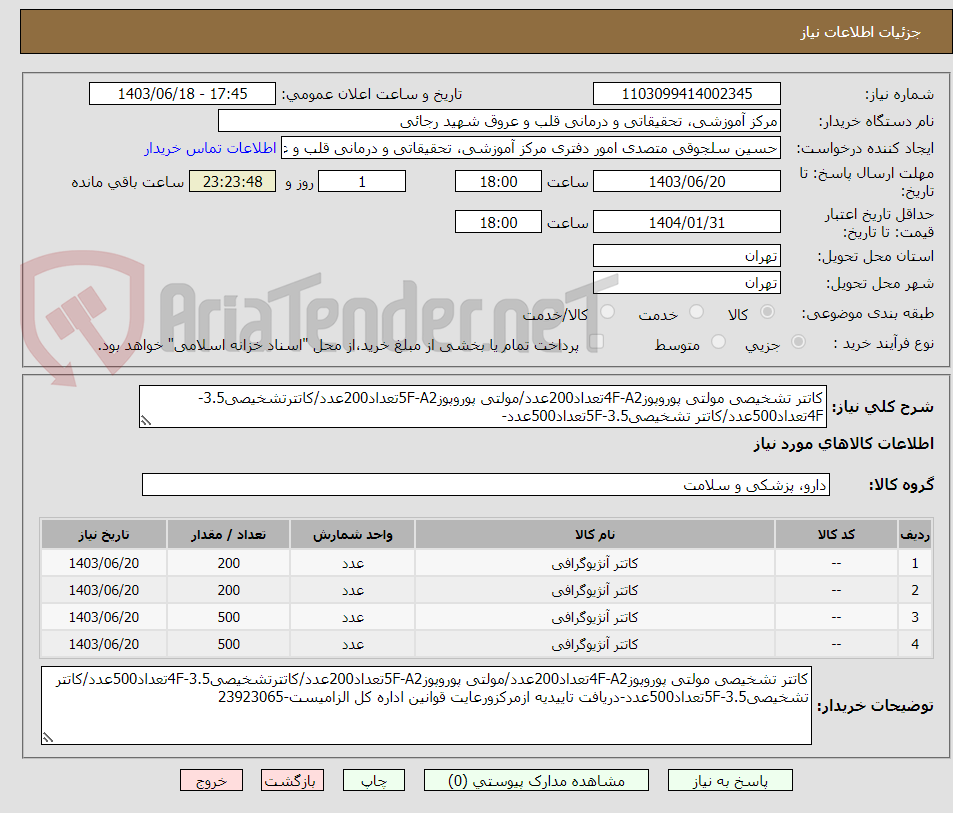This screenshot has width=953, height=813.
Task: Select the جزیی purchase type radio
Action: click(x=799, y=342)
